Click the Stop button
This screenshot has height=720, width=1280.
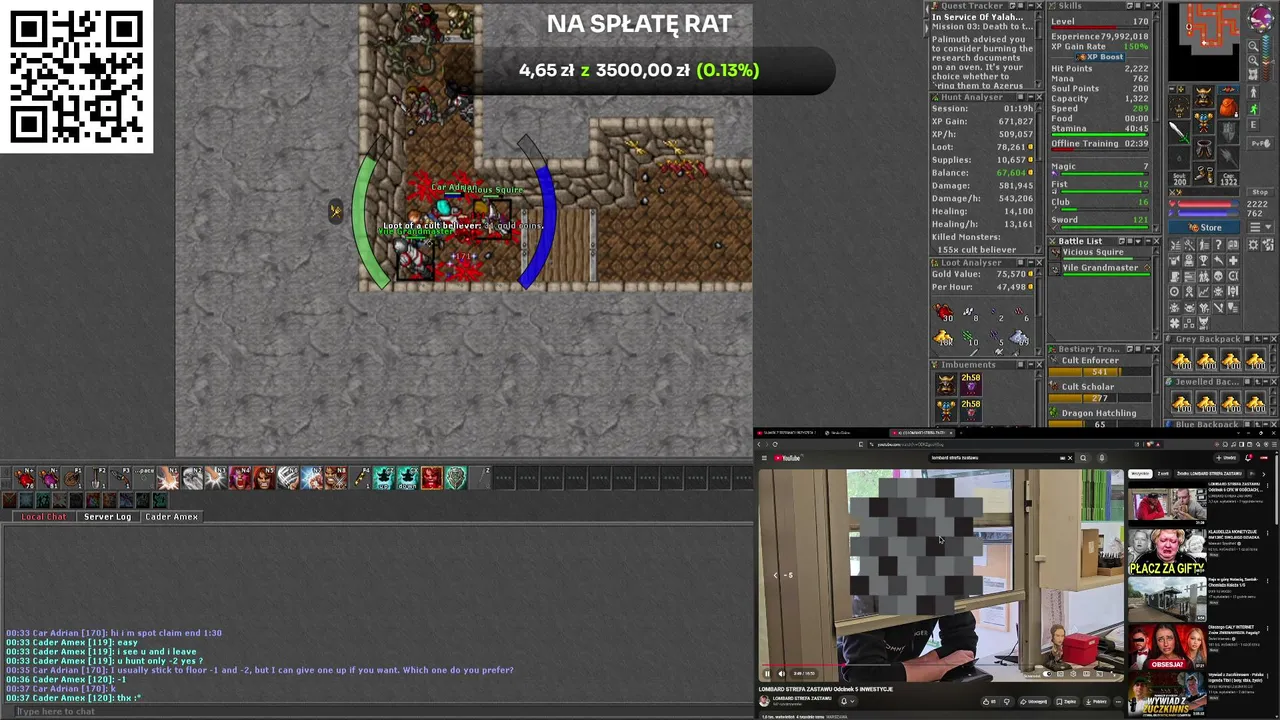coord(1260,192)
